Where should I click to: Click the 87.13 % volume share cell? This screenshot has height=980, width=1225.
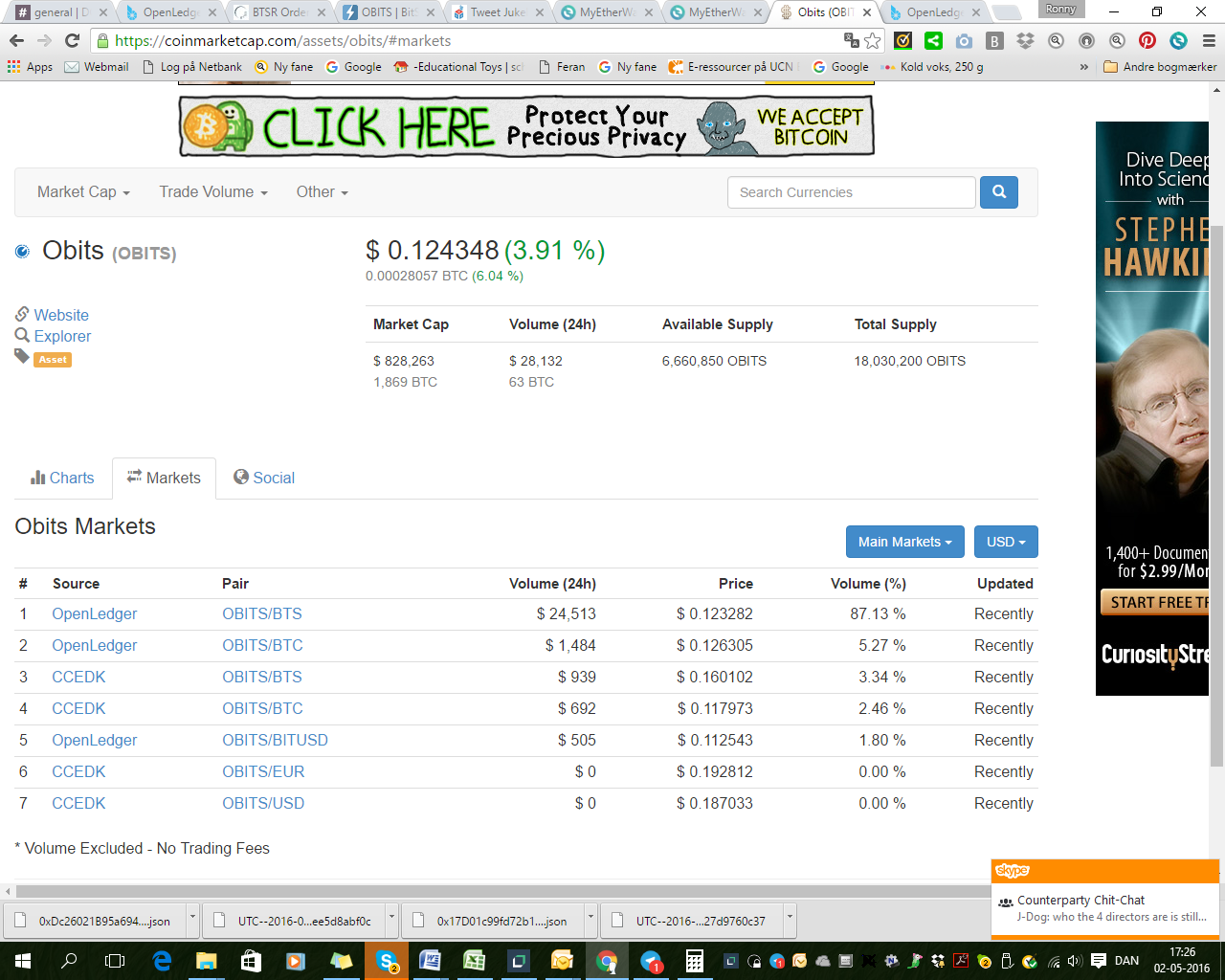(x=878, y=613)
